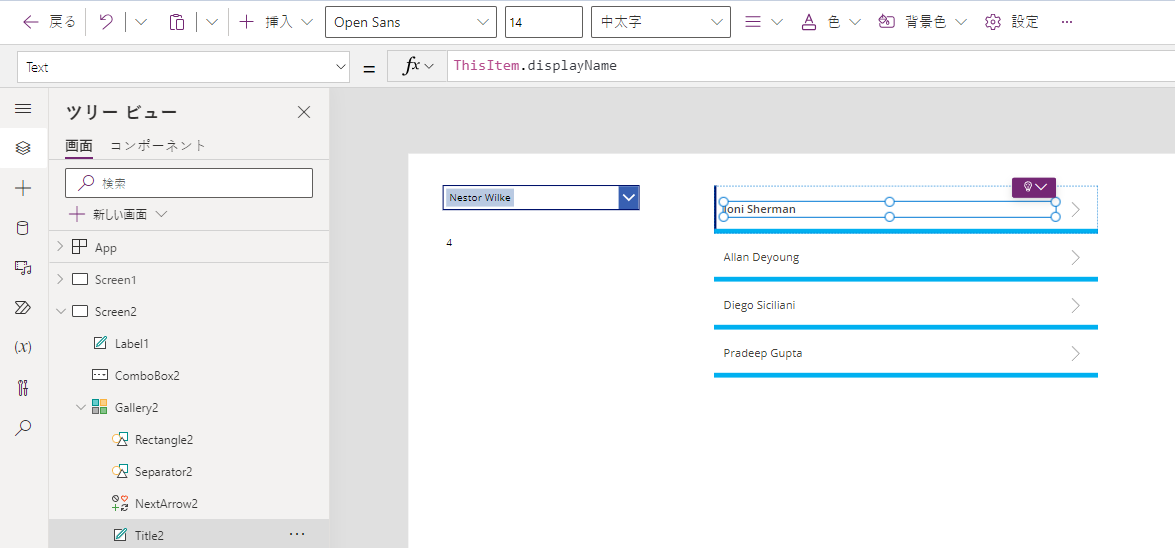Click the formula bar containing ThisItem.displayName
1175x548 pixels.
click(x=811, y=67)
